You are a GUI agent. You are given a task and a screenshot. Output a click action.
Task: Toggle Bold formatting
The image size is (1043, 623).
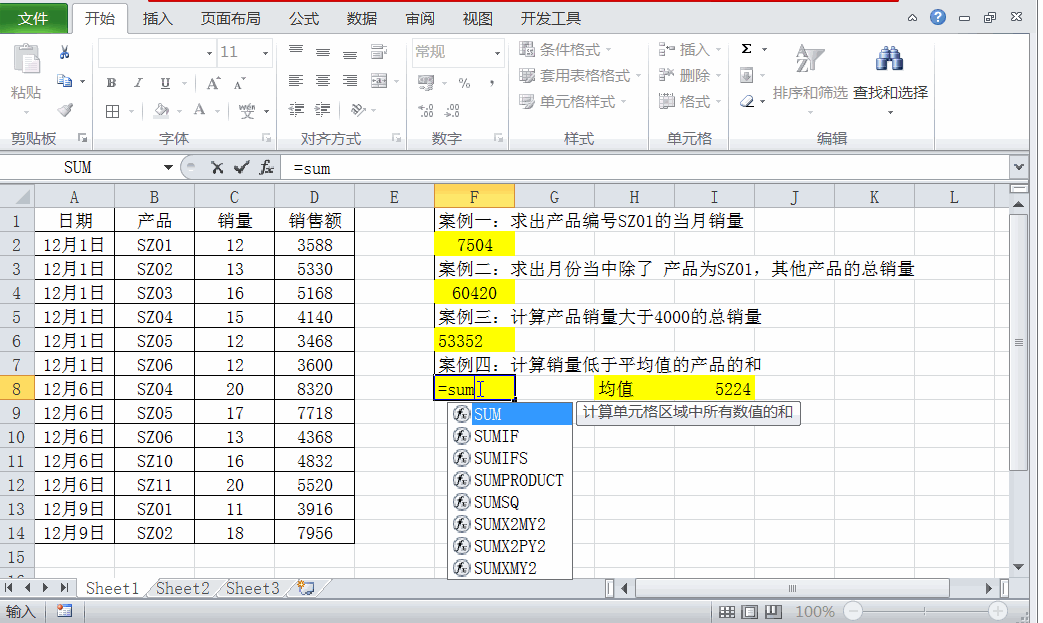click(x=111, y=83)
